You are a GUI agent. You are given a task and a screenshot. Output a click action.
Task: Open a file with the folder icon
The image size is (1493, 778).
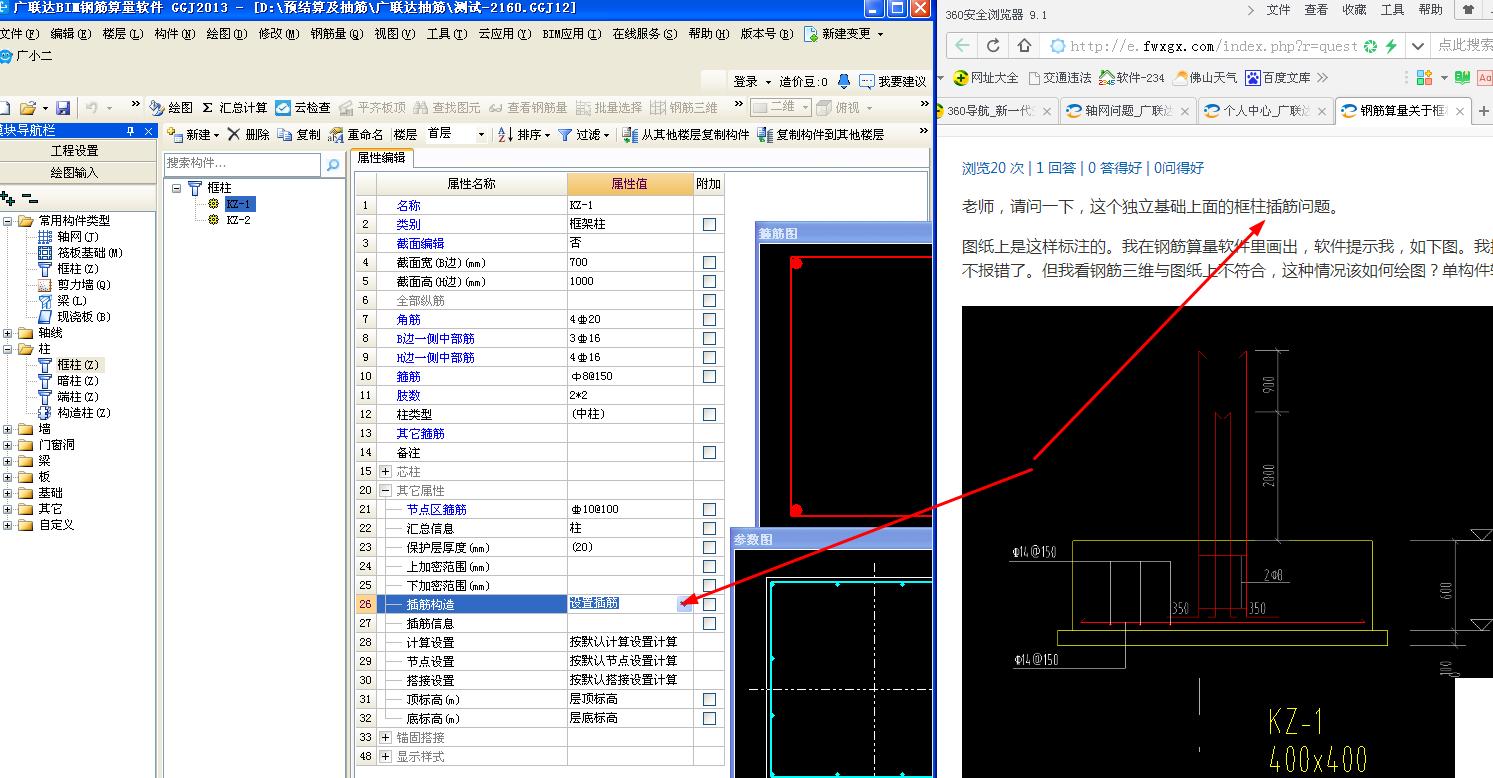point(27,108)
